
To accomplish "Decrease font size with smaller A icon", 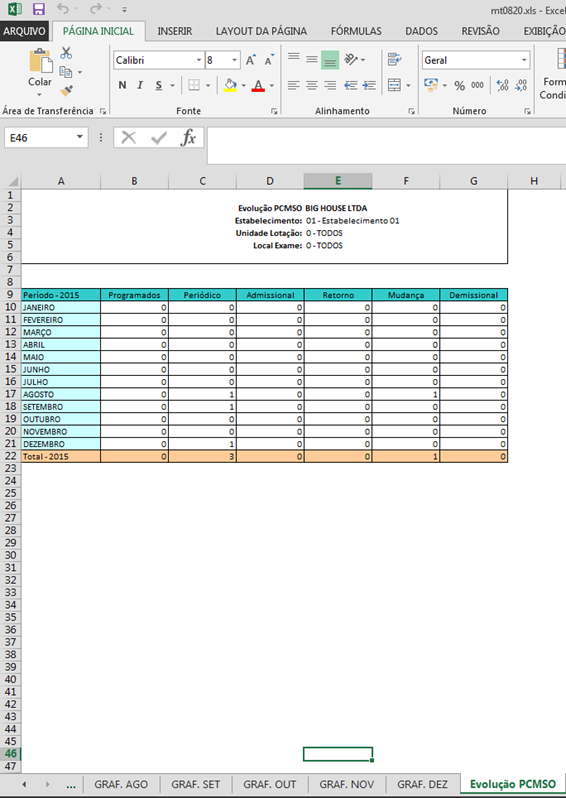I will click(x=269, y=60).
